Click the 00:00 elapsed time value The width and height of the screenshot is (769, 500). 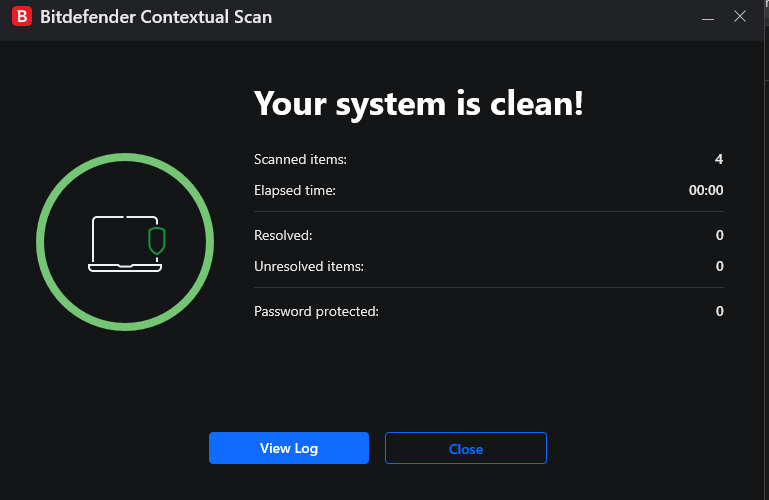tap(706, 190)
